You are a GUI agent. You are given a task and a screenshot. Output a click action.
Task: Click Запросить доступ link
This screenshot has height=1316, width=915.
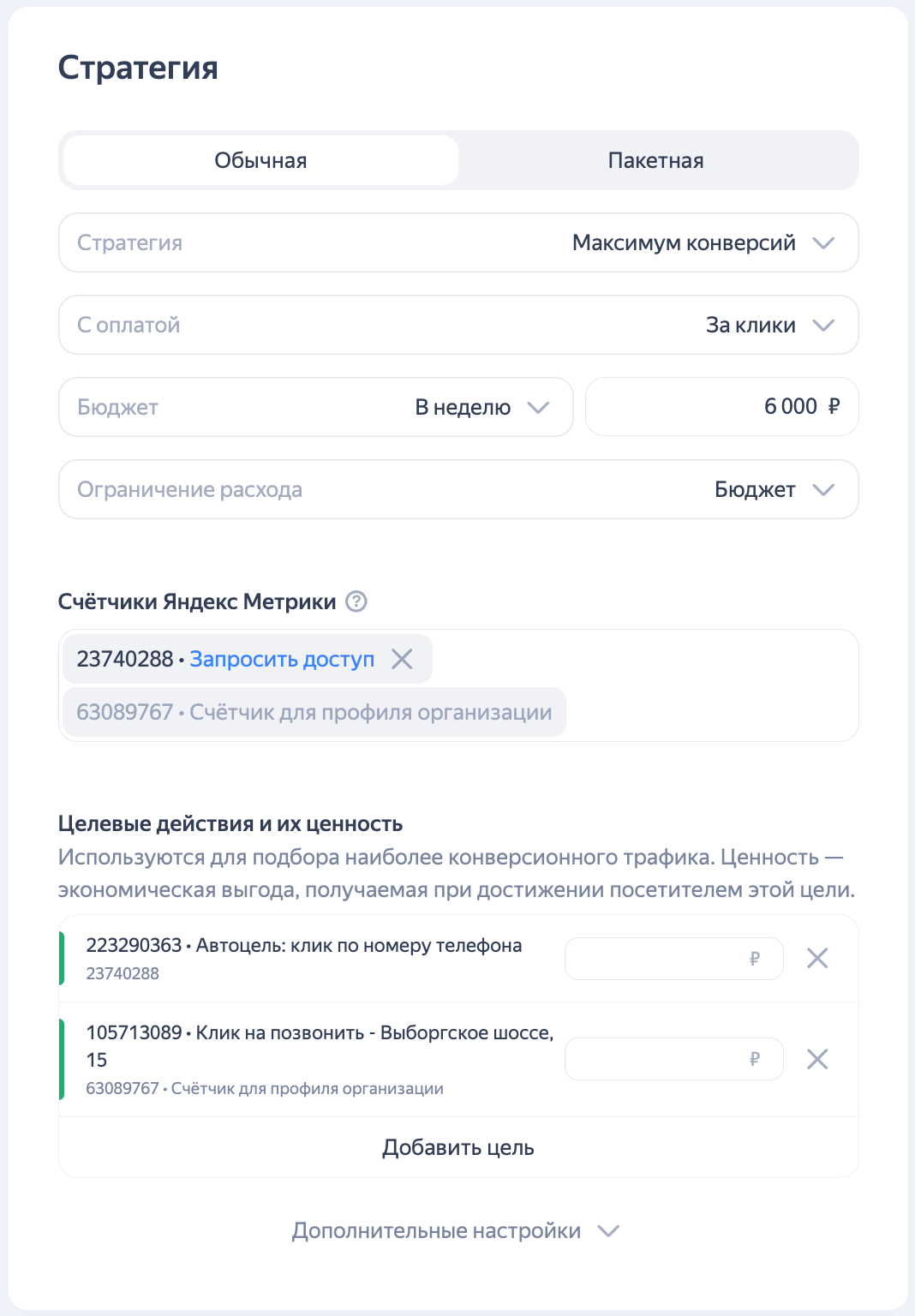click(x=282, y=659)
